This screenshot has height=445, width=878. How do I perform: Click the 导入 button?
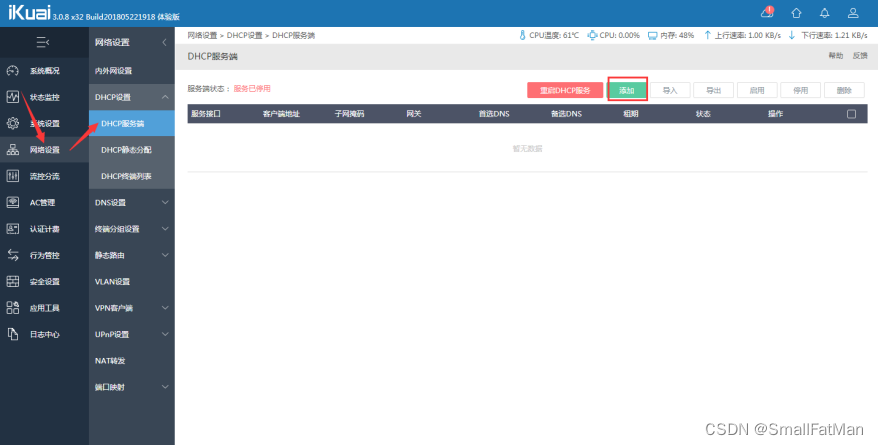670,90
